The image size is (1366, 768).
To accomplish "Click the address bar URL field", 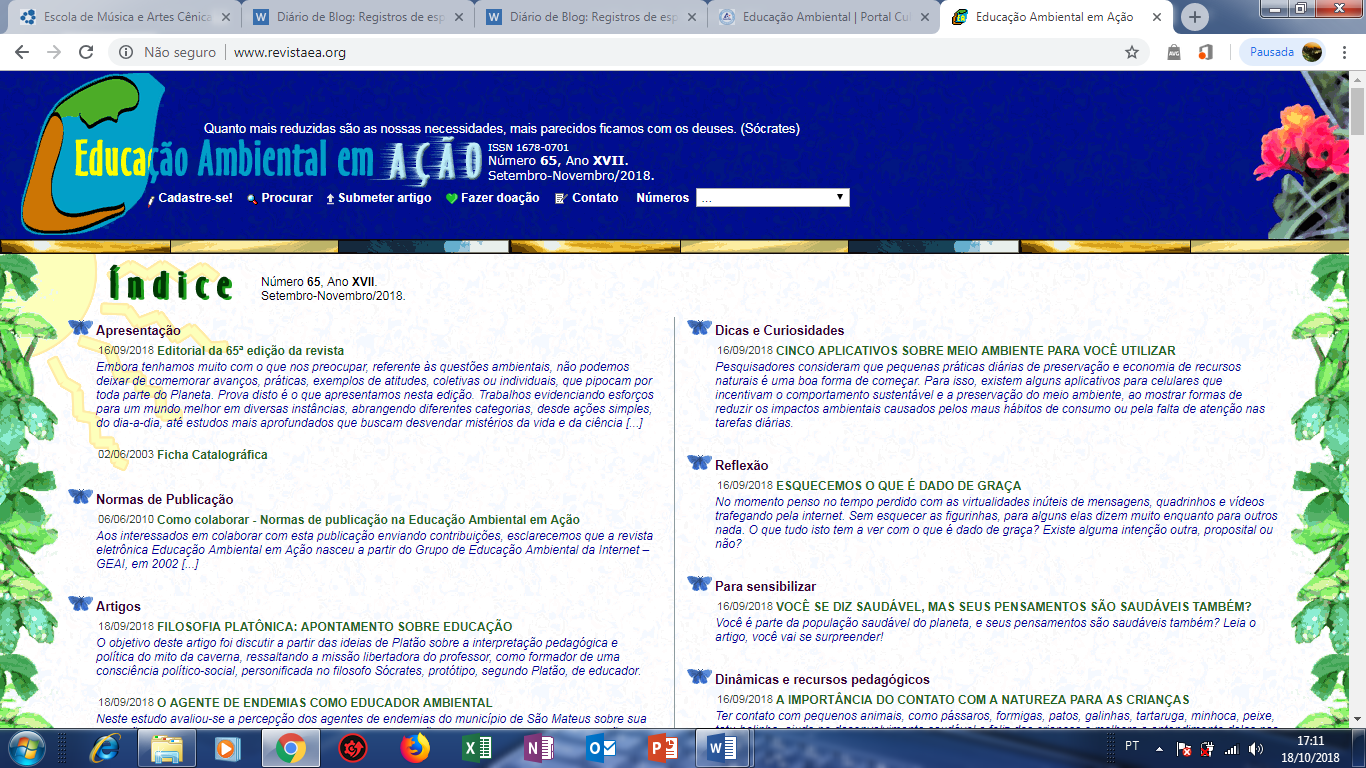I will point(600,52).
